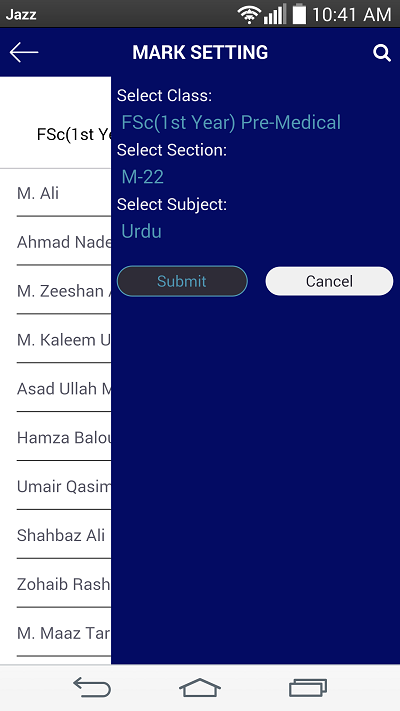The height and width of the screenshot is (711, 400).
Task: Tap Android home navigation button
Action: point(200,687)
